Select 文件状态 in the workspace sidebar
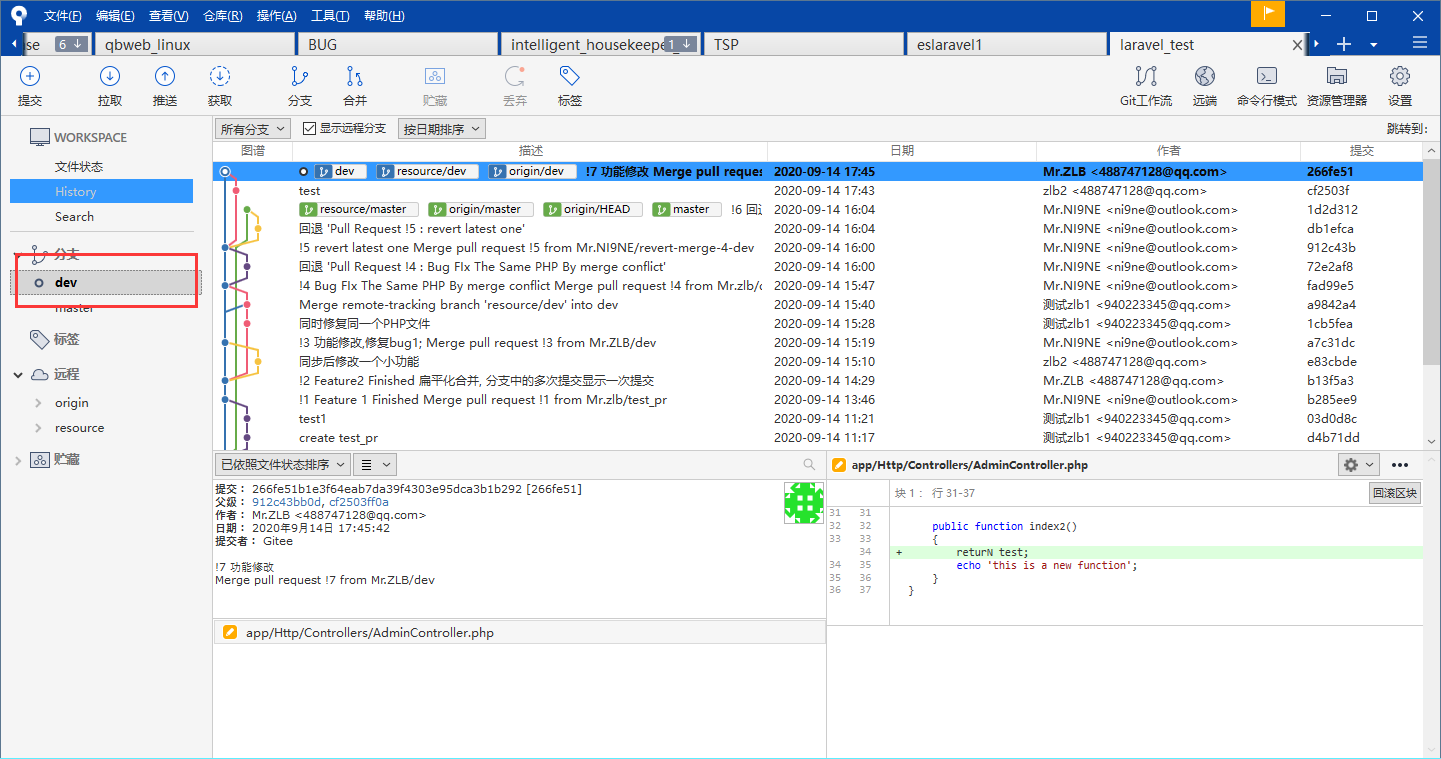 click(x=79, y=167)
